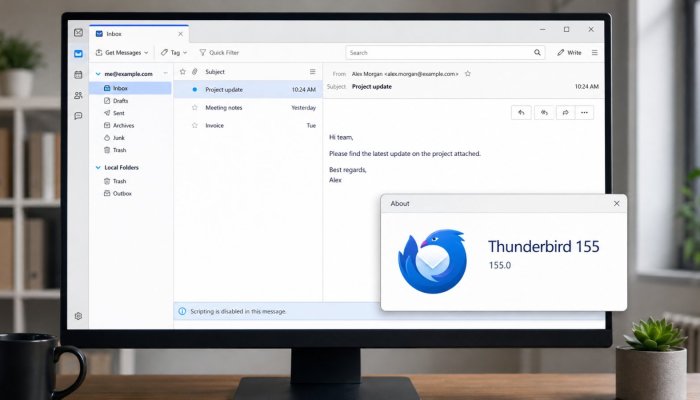Screen dimensions: 700x400
Task: Collapse the Local Folders tree
Action: click(98, 167)
